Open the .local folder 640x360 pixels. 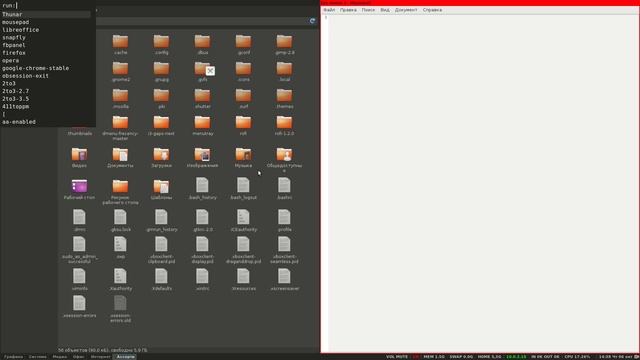[284, 71]
